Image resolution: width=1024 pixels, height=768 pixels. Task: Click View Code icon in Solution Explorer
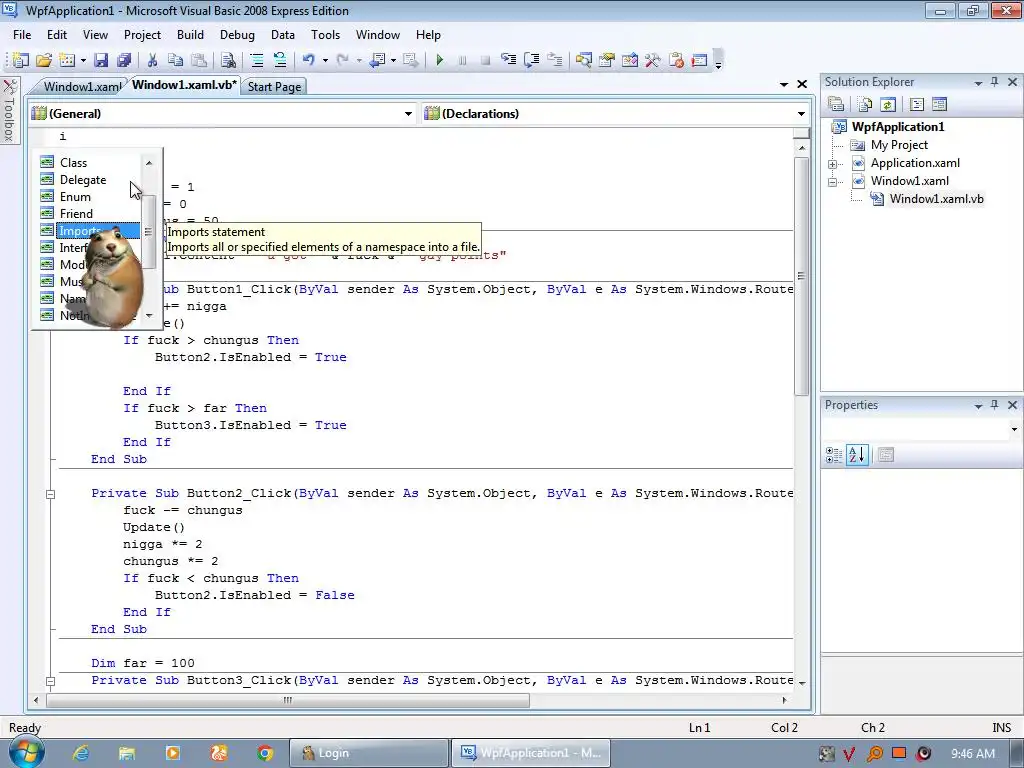click(x=917, y=104)
